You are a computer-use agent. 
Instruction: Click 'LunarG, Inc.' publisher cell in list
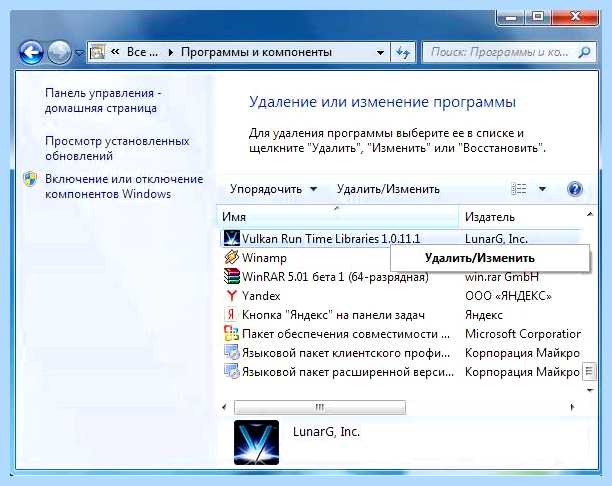[496, 239]
